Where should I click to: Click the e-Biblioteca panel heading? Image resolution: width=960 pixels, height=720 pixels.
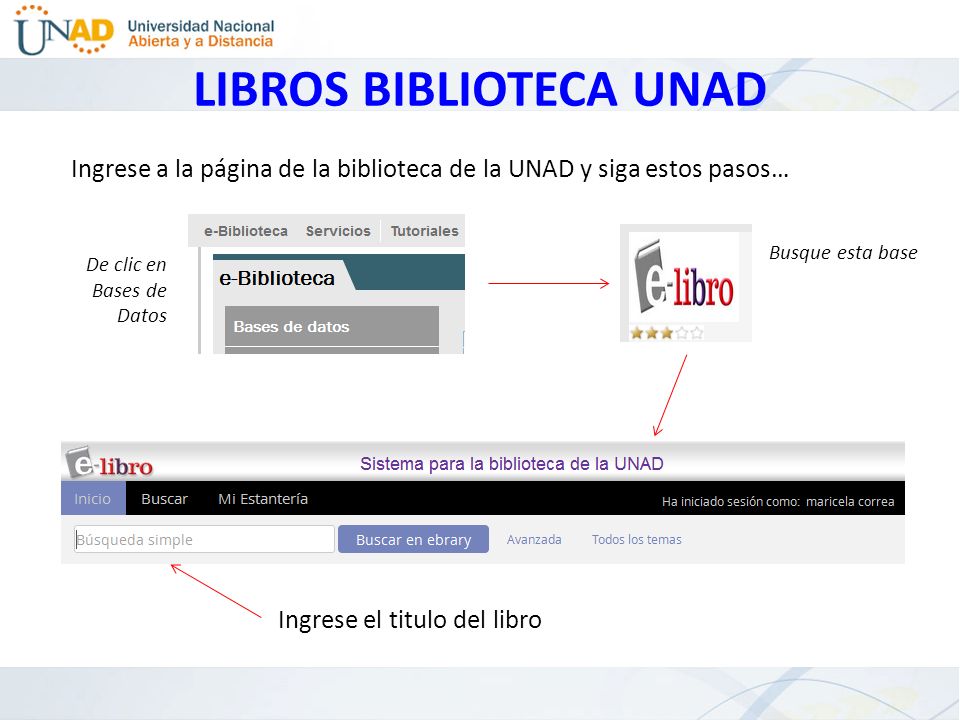(x=277, y=278)
